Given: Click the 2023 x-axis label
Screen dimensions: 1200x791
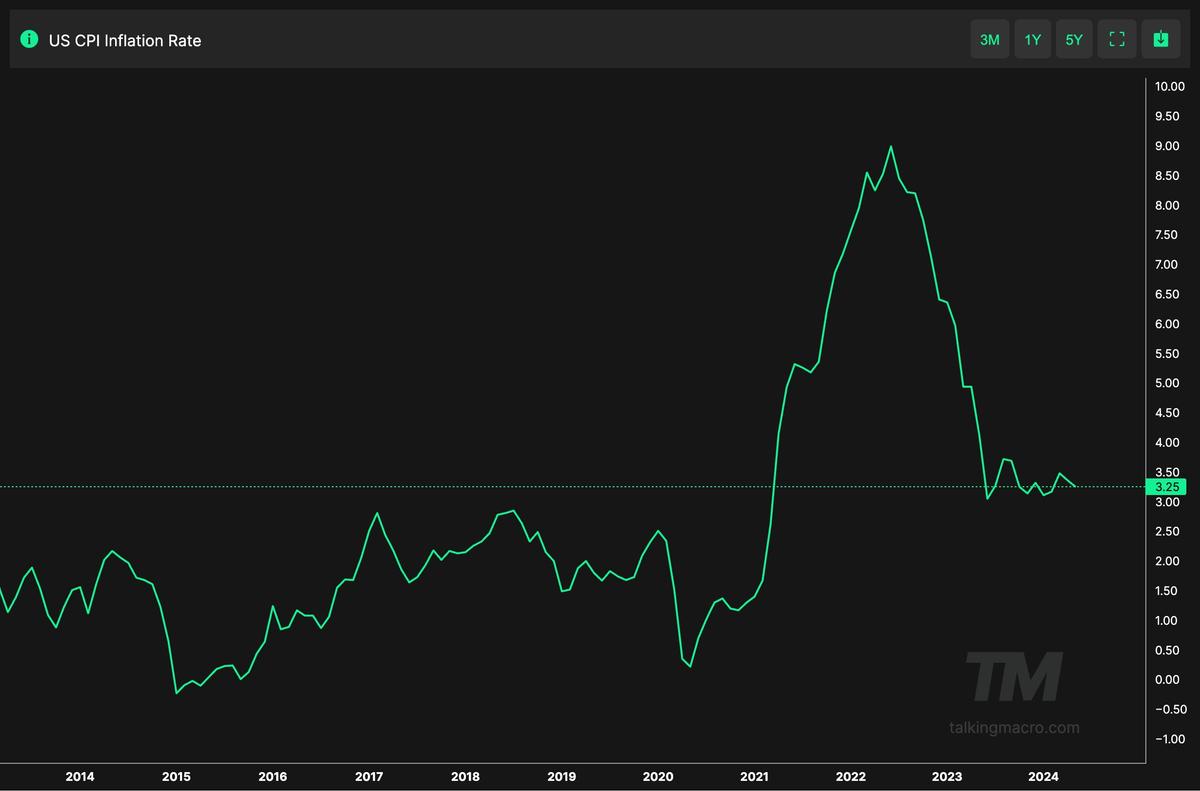Looking at the screenshot, I should click(947, 776).
